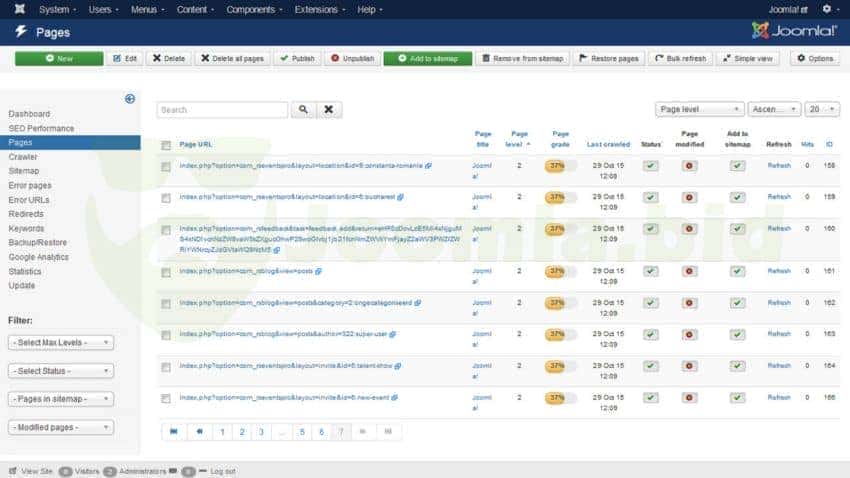Click the search magnifier icon button
Viewport: 850px width, 478px height.
pos(302,110)
